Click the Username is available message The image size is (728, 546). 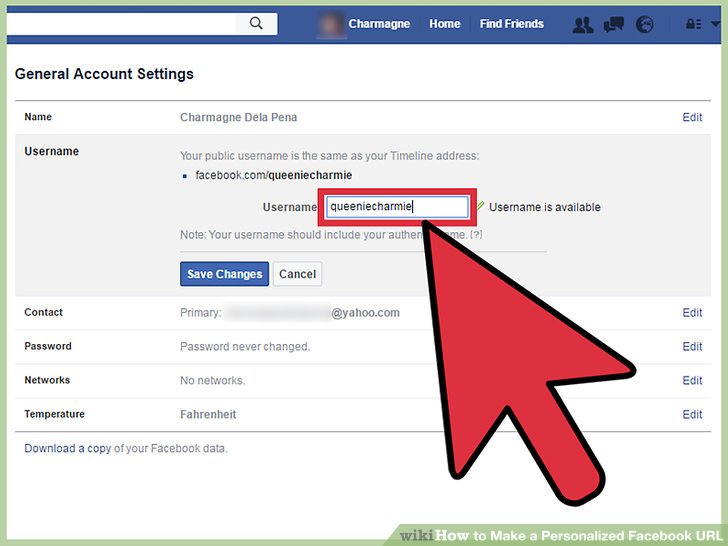[545, 207]
